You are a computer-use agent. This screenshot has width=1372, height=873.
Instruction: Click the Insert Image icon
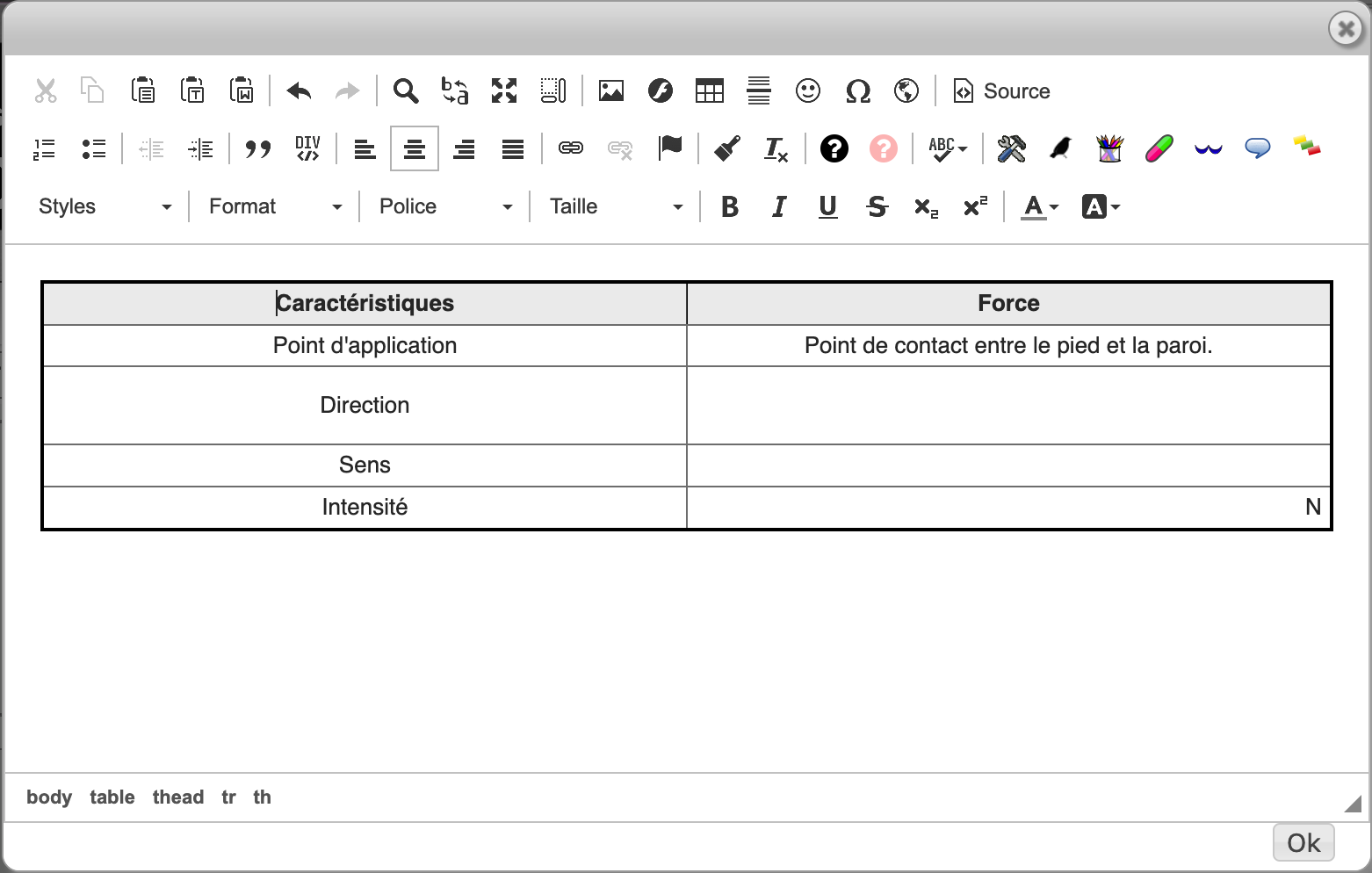pos(610,91)
